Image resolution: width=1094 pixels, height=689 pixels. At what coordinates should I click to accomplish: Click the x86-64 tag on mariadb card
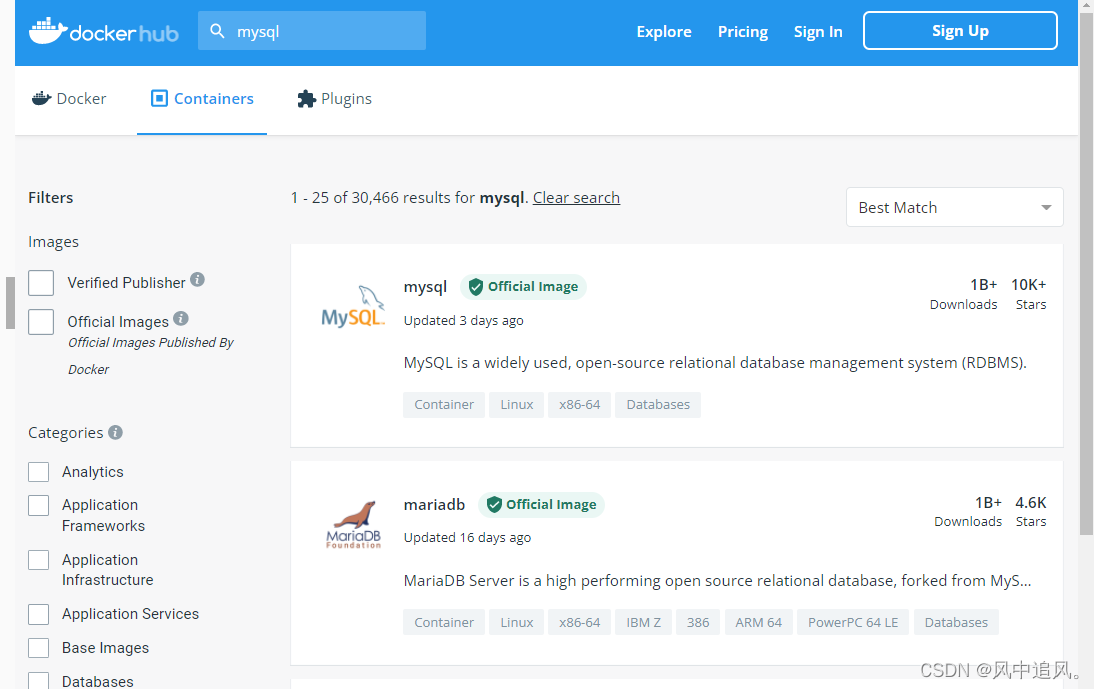point(579,622)
